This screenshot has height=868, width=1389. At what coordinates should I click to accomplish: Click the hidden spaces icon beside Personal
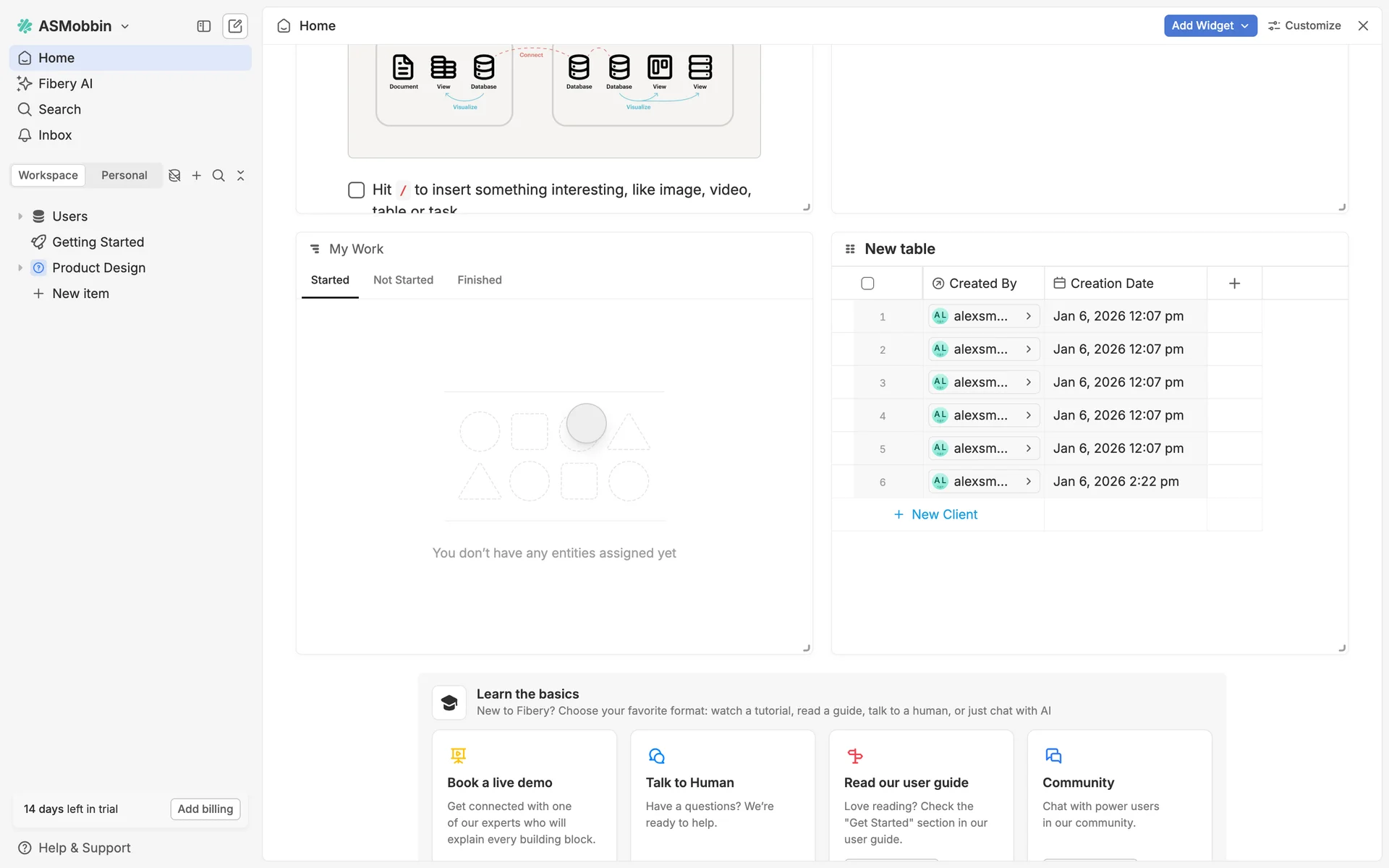[174, 176]
